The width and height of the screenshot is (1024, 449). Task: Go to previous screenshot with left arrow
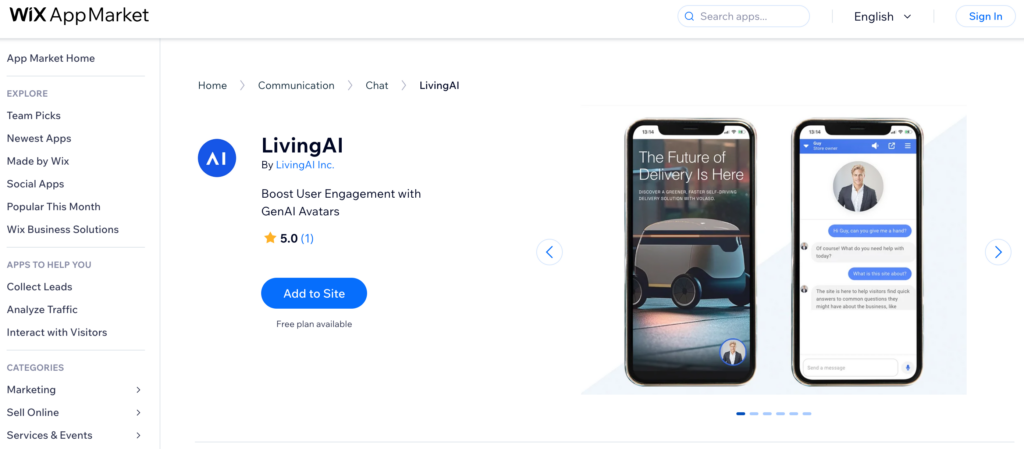[549, 252]
